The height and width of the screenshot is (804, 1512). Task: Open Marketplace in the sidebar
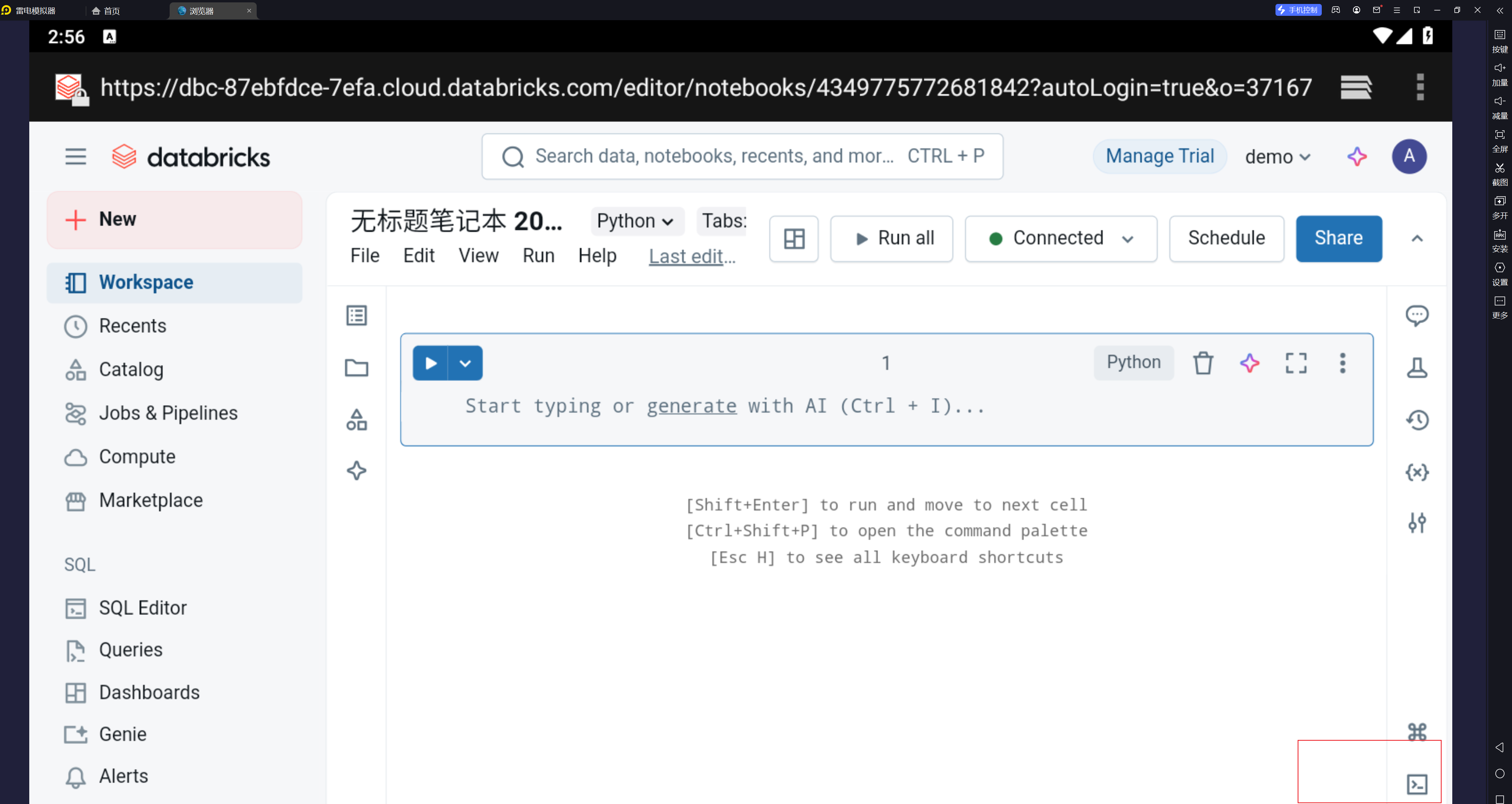click(174, 501)
